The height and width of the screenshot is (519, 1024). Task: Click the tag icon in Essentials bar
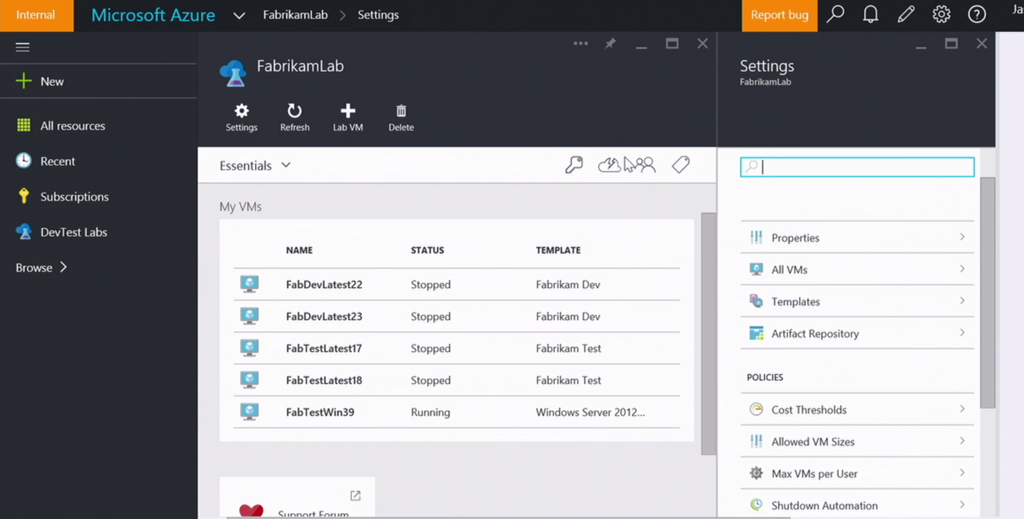(681, 165)
